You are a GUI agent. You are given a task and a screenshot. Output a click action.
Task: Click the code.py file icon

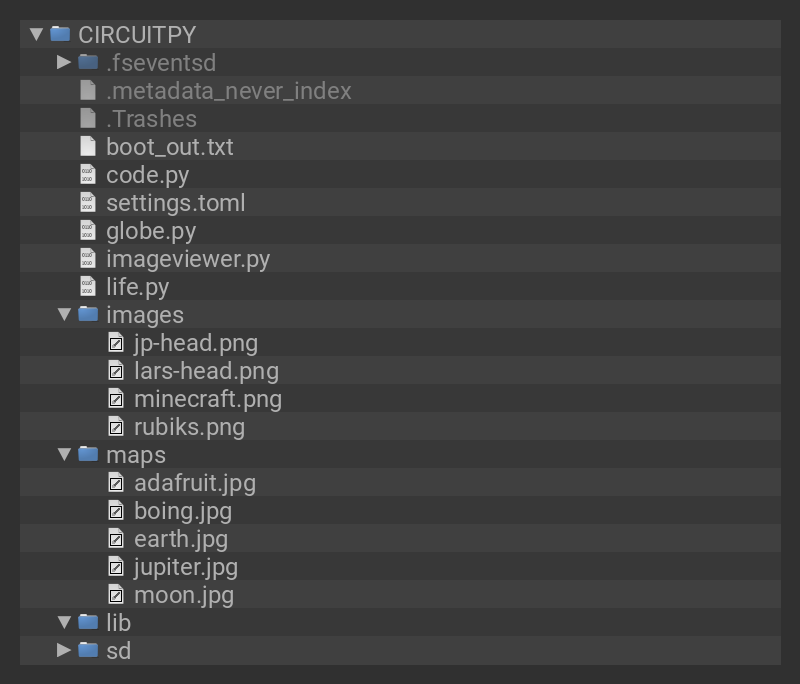pyautogui.click(x=88, y=174)
